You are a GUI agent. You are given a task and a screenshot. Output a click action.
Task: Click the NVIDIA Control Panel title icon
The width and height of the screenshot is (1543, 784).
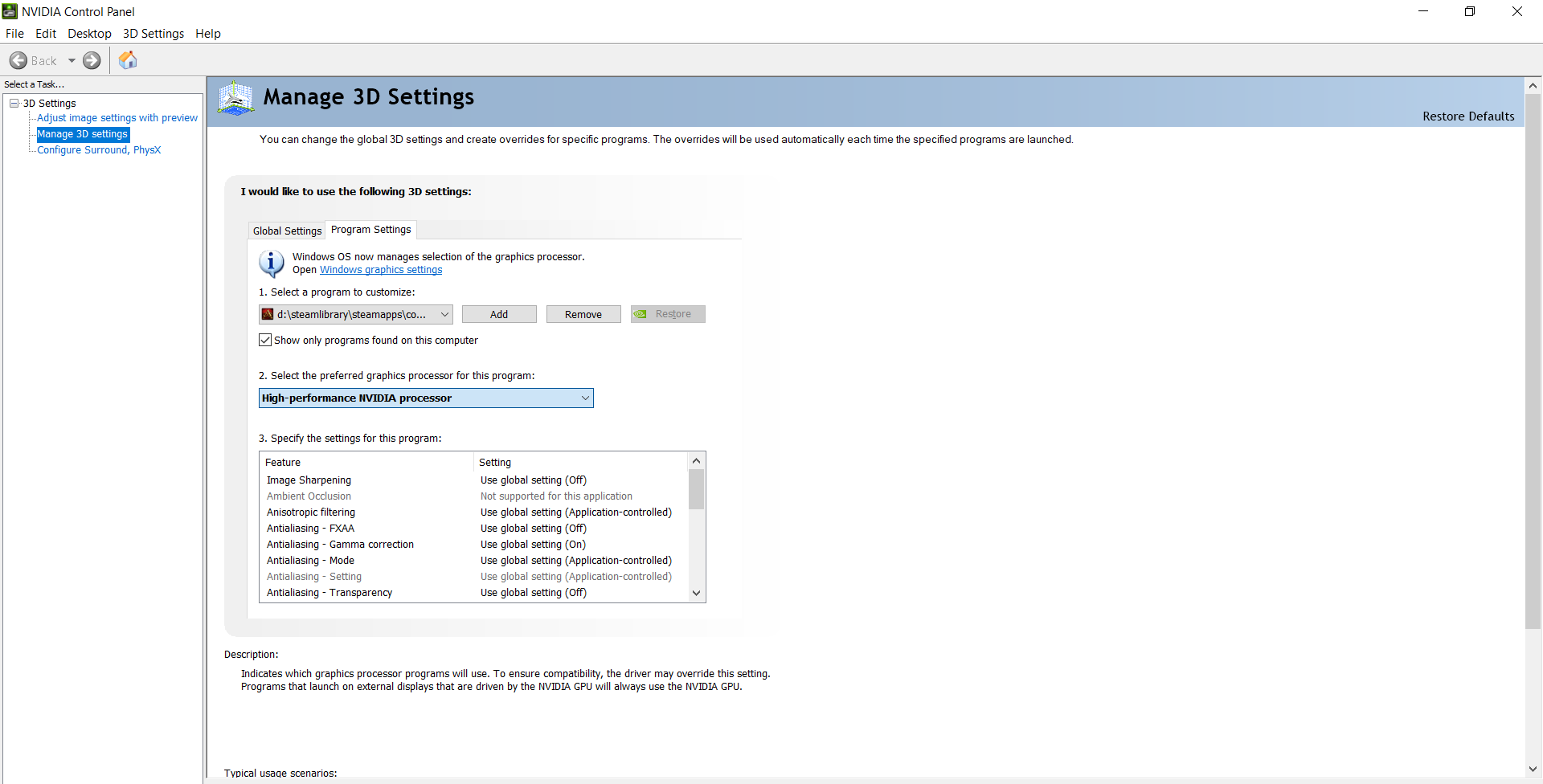click(10, 11)
